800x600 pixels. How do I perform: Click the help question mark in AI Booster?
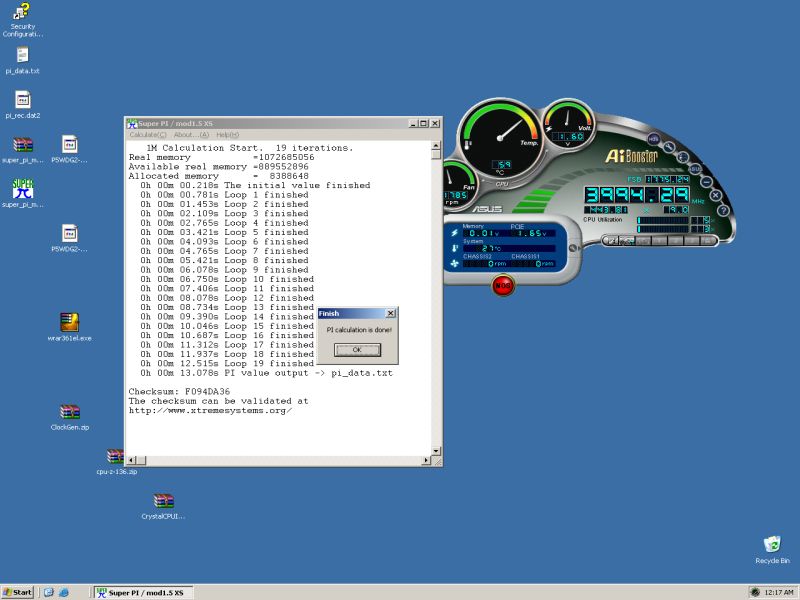[723, 210]
